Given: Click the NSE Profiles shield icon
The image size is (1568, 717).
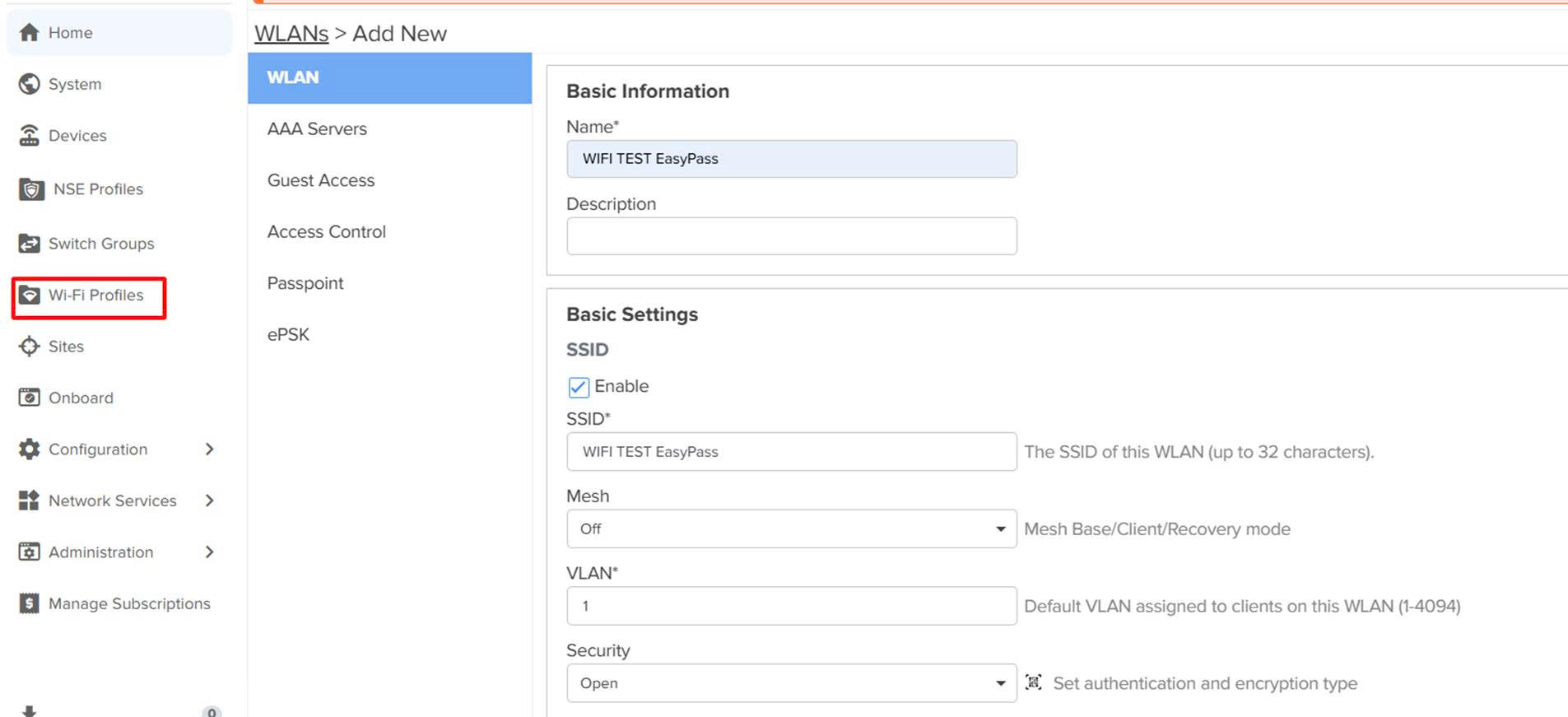Looking at the screenshot, I should tap(31, 189).
